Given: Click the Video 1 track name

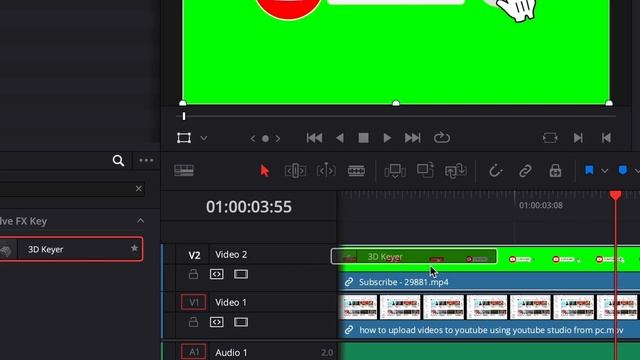Looking at the screenshot, I should pos(231,302).
